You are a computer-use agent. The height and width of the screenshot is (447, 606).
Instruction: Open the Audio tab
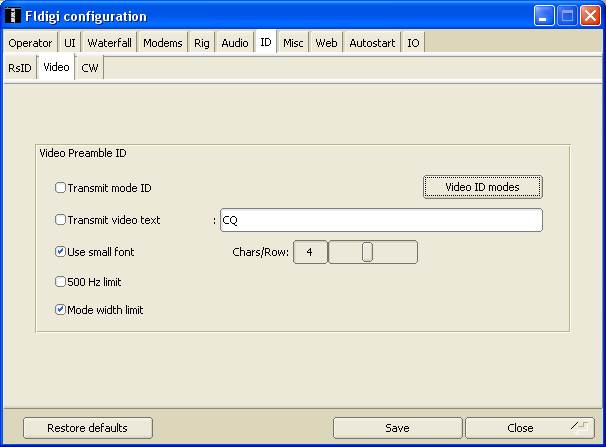[235, 43]
